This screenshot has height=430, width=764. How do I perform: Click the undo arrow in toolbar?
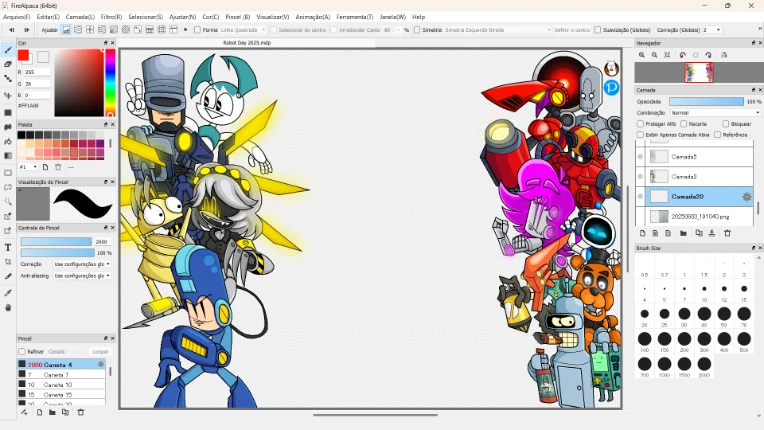click(12, 30)
